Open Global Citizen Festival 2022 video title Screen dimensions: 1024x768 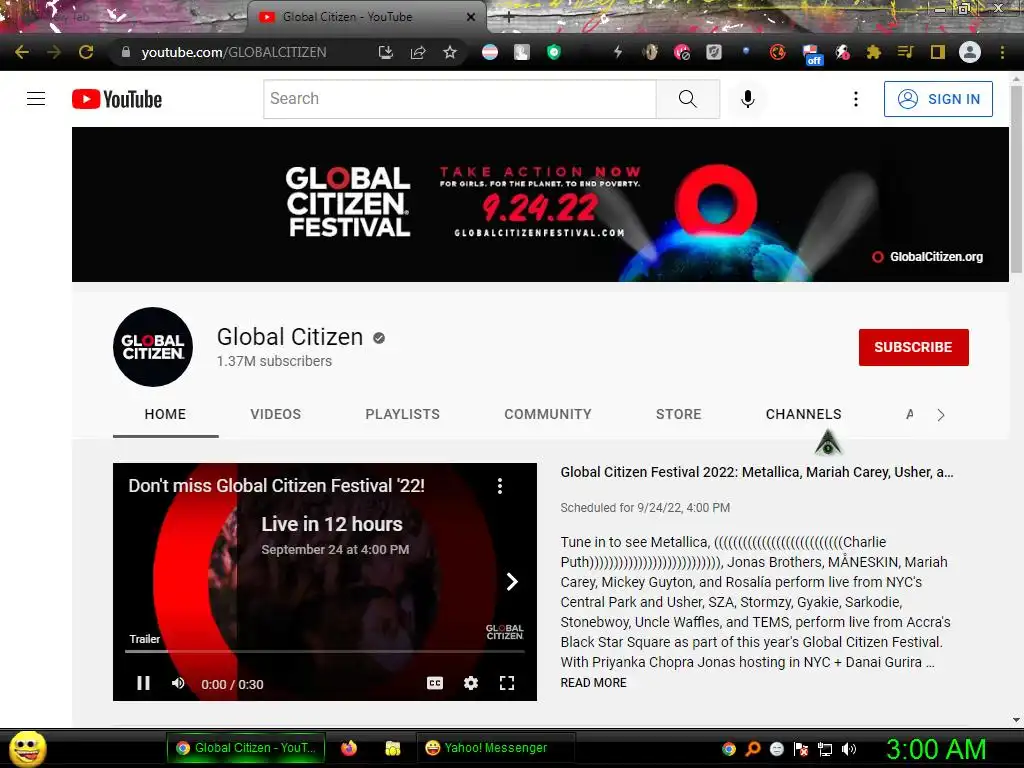[x=757, y=472]
